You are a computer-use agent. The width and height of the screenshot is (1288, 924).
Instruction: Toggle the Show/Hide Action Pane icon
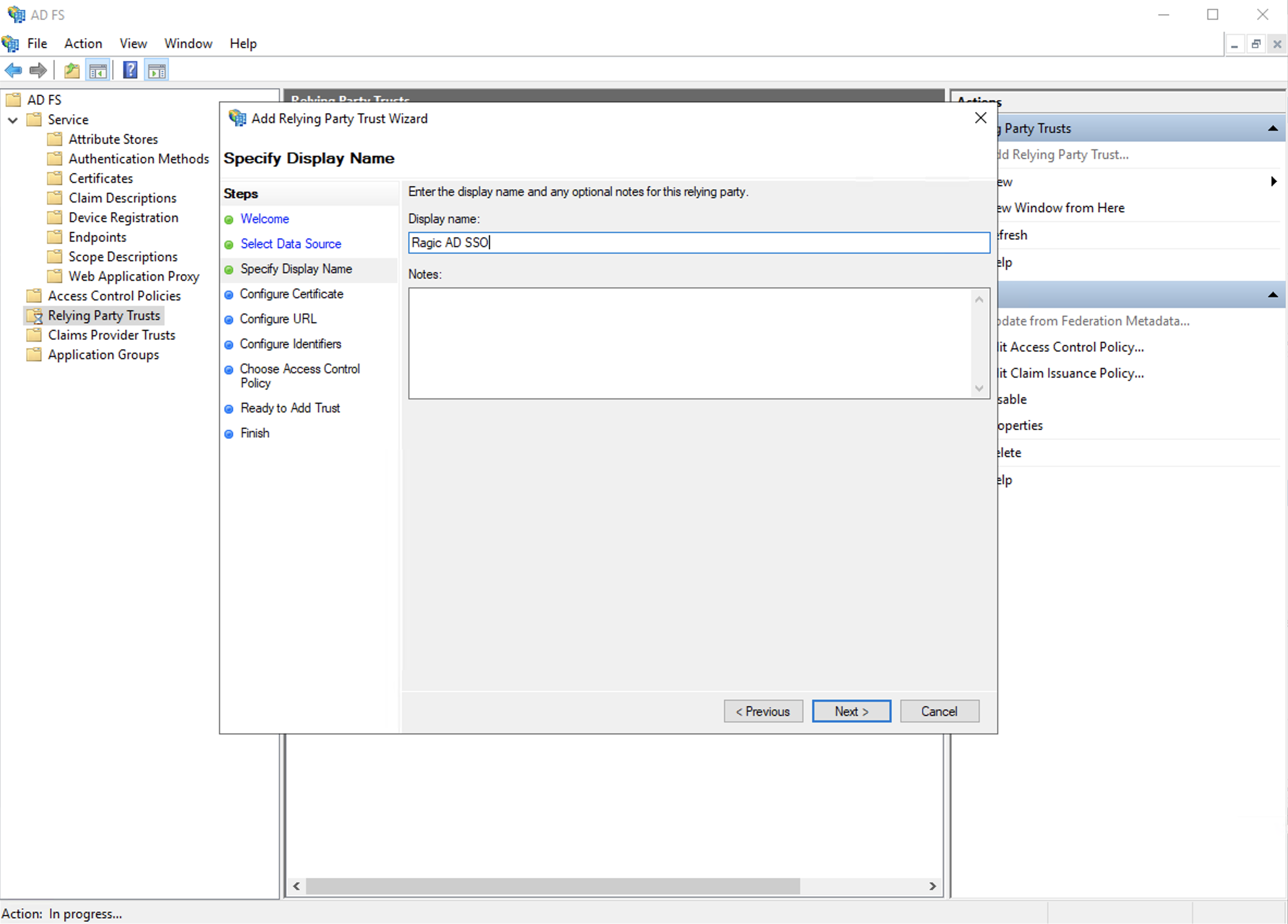point(156,70)
